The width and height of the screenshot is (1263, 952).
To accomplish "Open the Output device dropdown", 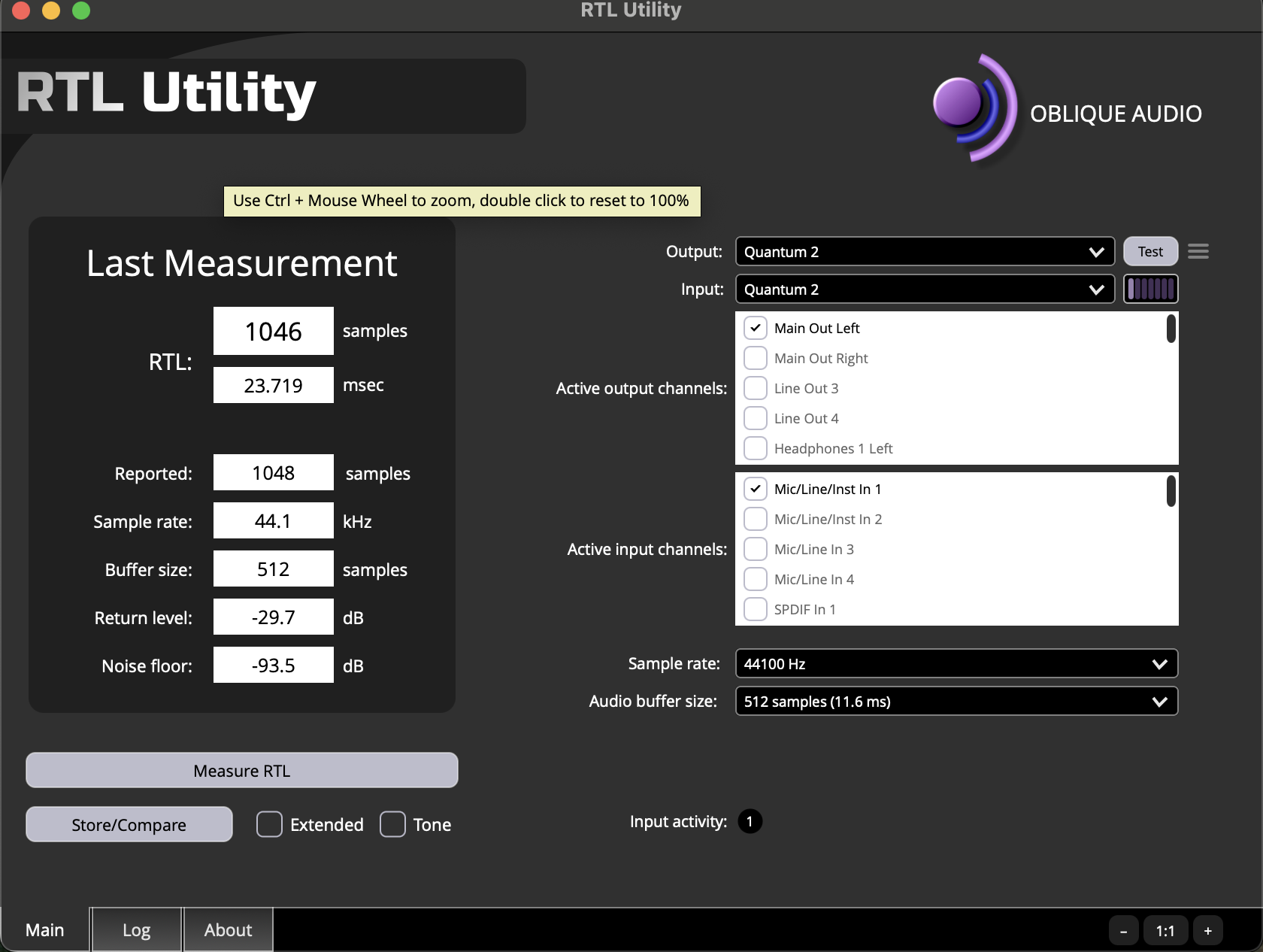I will [925, 251].
